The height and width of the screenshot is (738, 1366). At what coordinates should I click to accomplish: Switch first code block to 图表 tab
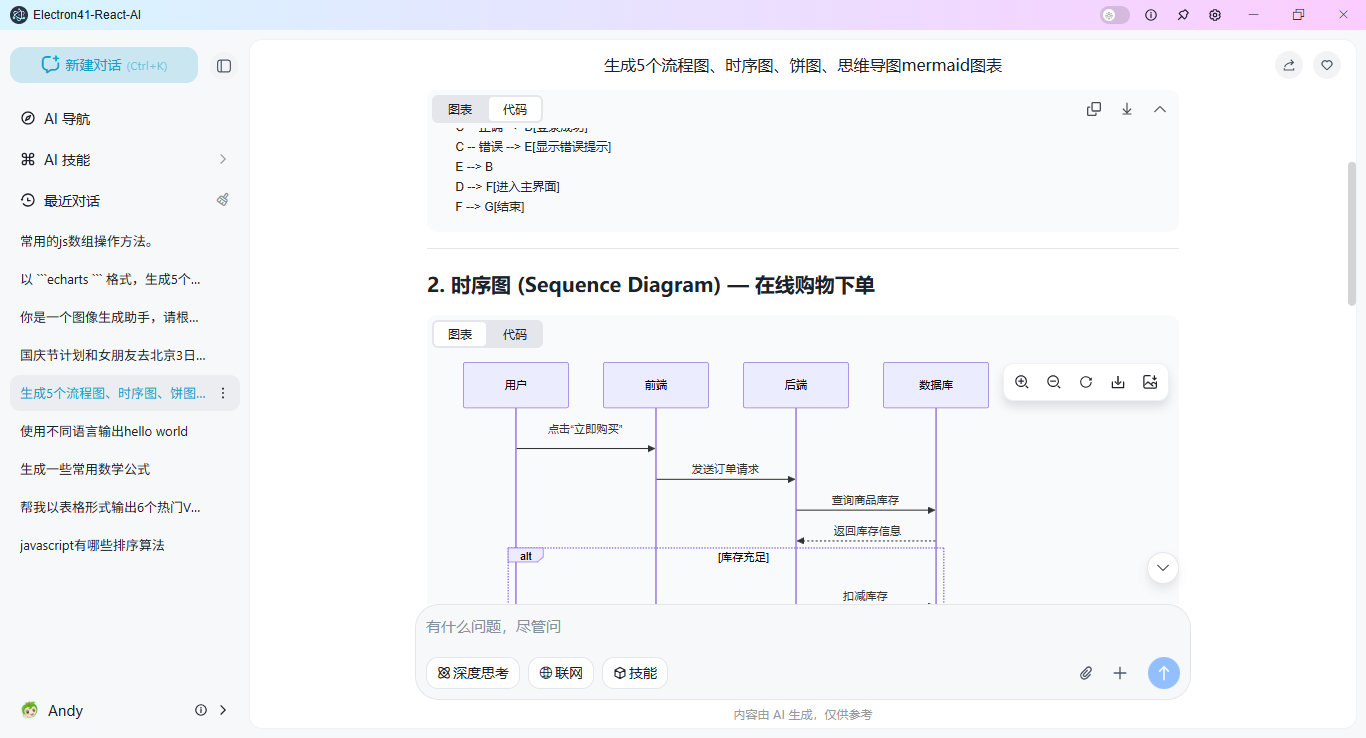tap(460, 109)
